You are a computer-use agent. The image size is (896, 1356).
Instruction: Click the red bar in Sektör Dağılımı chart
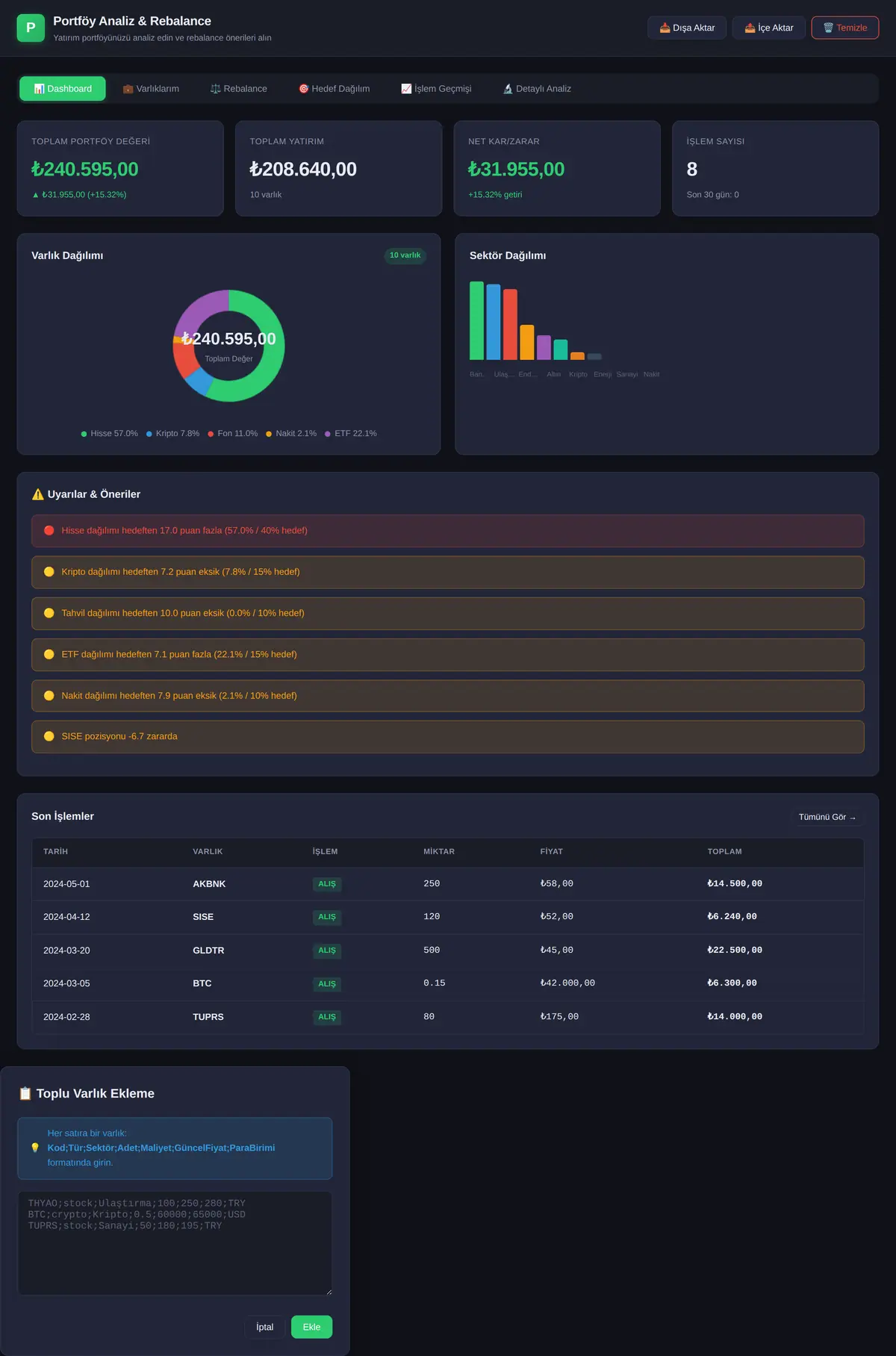coord(510,324)
